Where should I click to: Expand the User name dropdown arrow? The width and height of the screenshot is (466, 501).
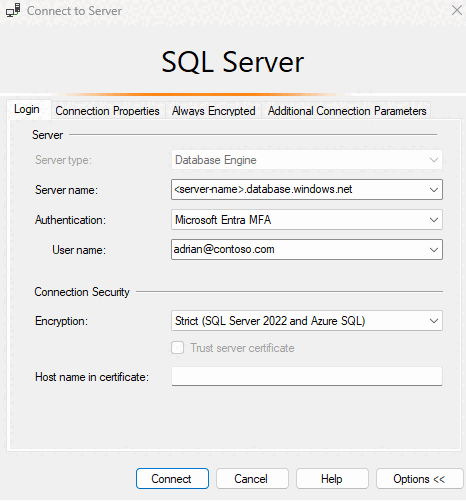[434, 250]
